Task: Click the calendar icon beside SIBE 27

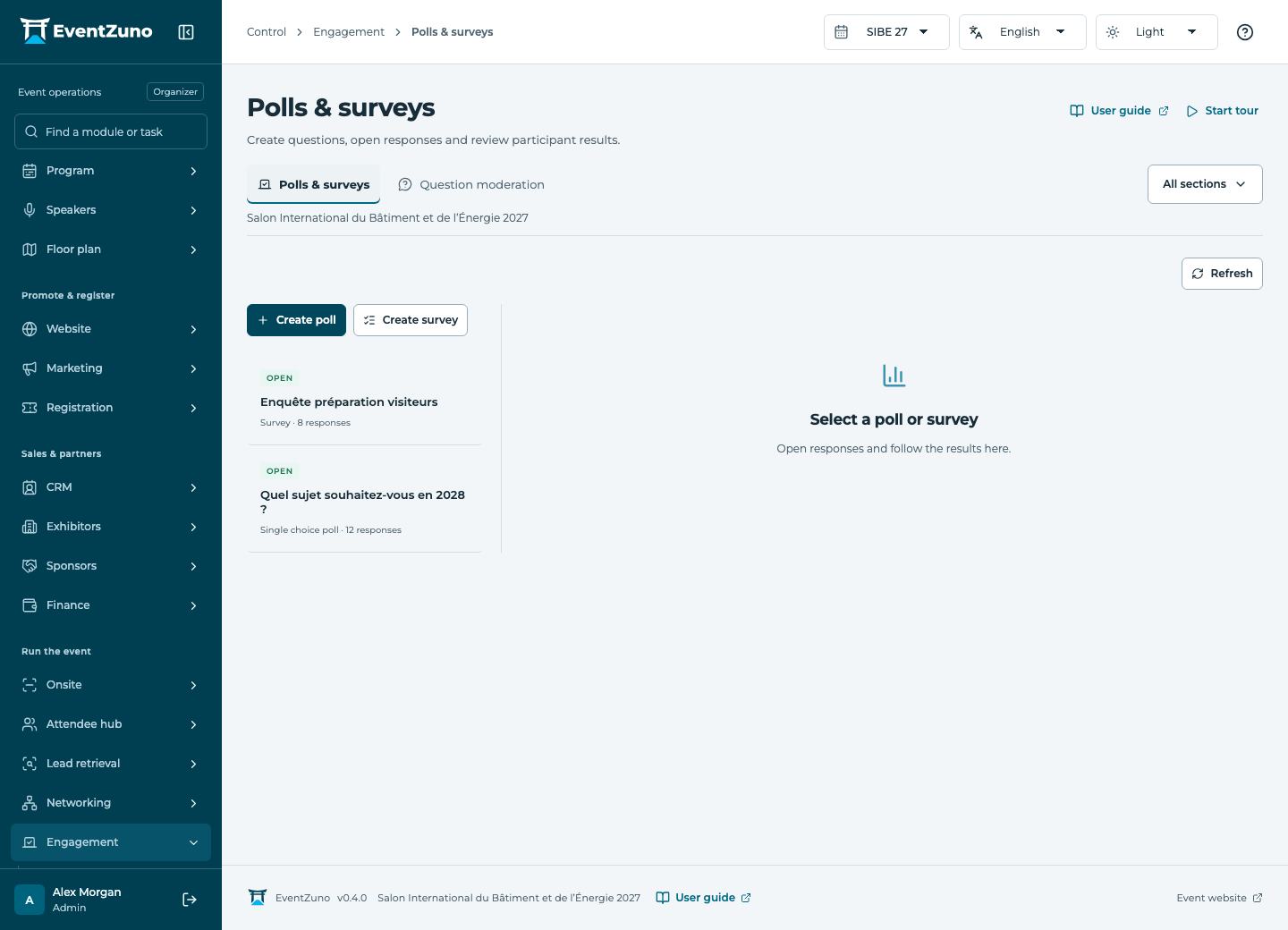Action: point(842,32)
